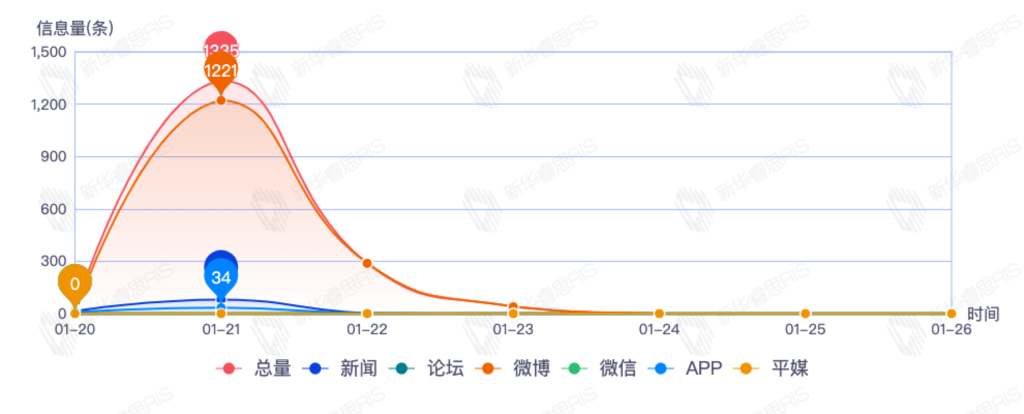This screenshot has height=414, width=1024.
Task: Click the 1,500 y-axis tick label
Action: coord(48,52)
